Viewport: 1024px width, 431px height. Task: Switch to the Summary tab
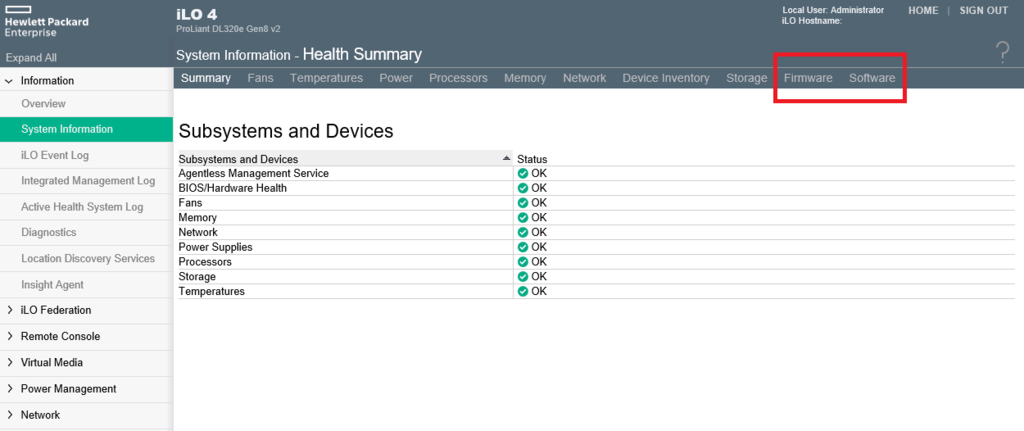[x=206, y=78]
